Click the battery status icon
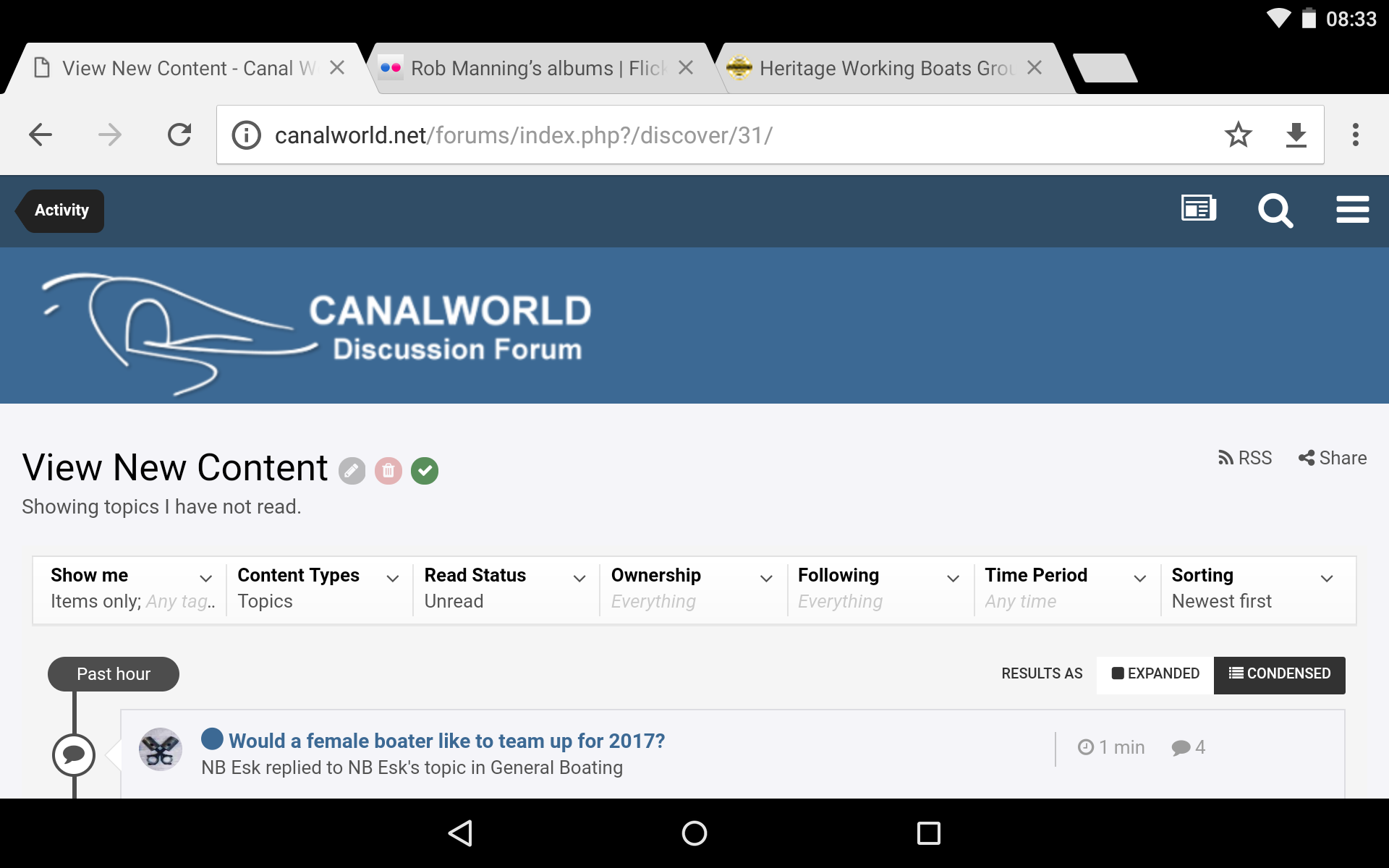Image resolution: width=1389 pixels, height=868 pixels. [x=1309, y=18]
